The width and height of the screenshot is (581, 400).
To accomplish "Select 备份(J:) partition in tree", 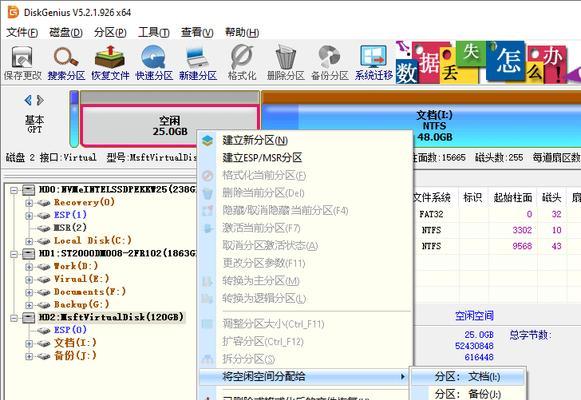I will coord(75,355).
